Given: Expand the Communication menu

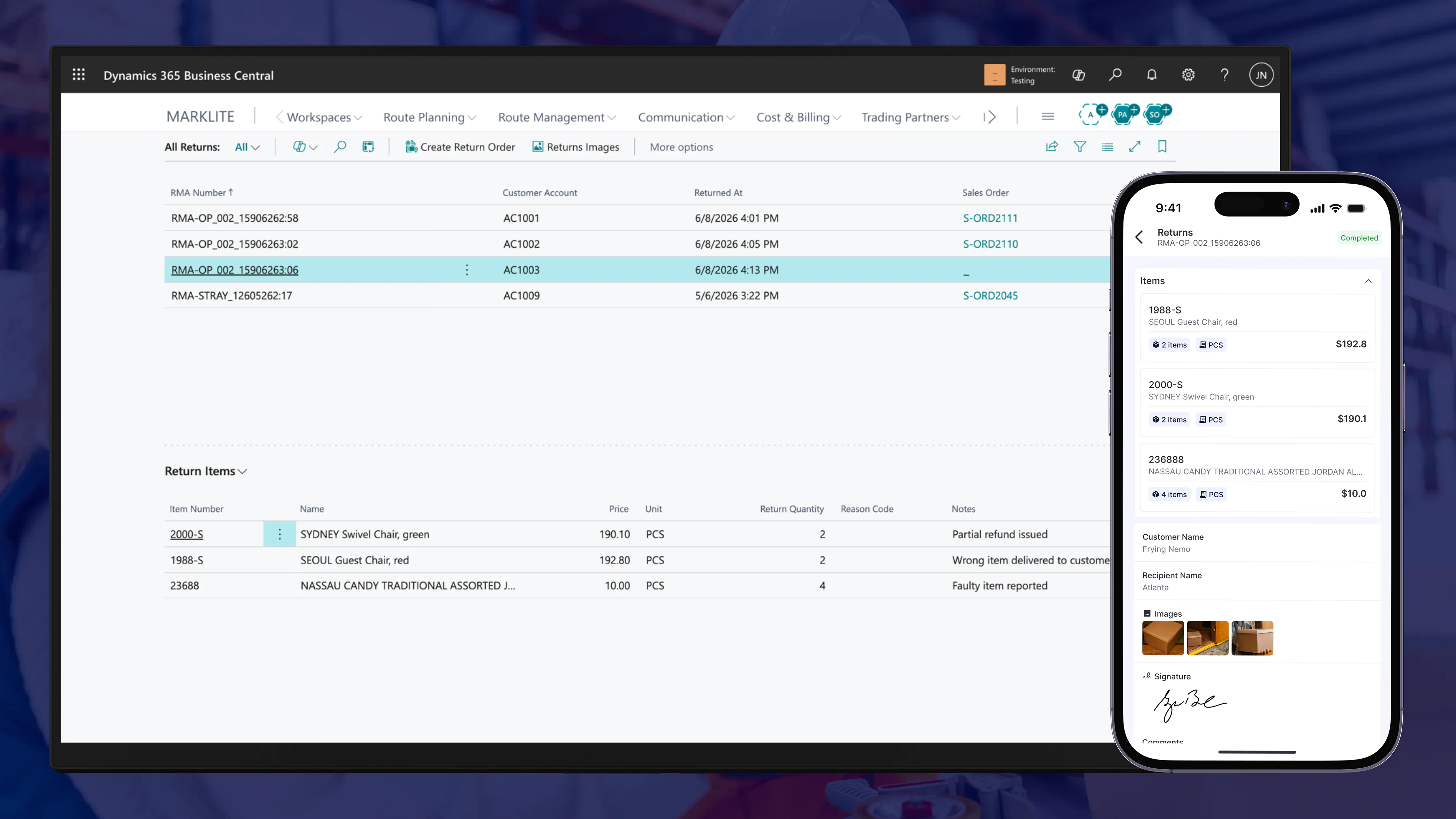Looking at the screenshot, I should (x=686, y=117).
